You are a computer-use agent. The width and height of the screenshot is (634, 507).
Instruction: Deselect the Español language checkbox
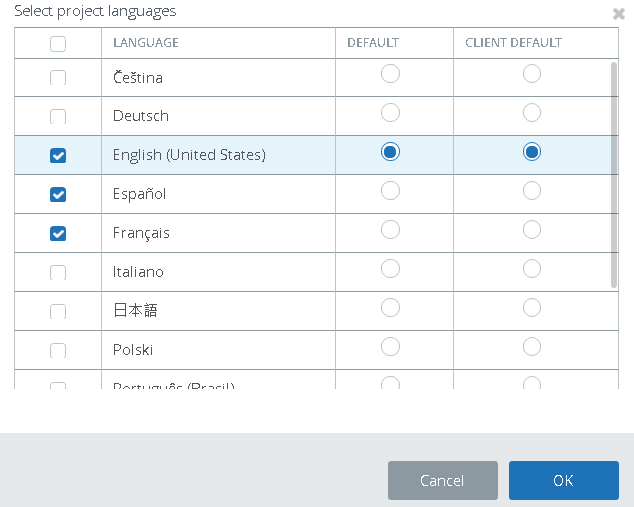(x=58, y=194)
